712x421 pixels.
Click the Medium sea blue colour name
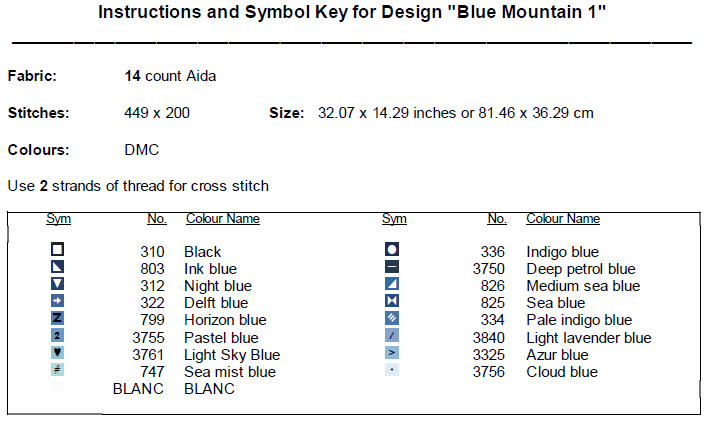tap(583, 286)
